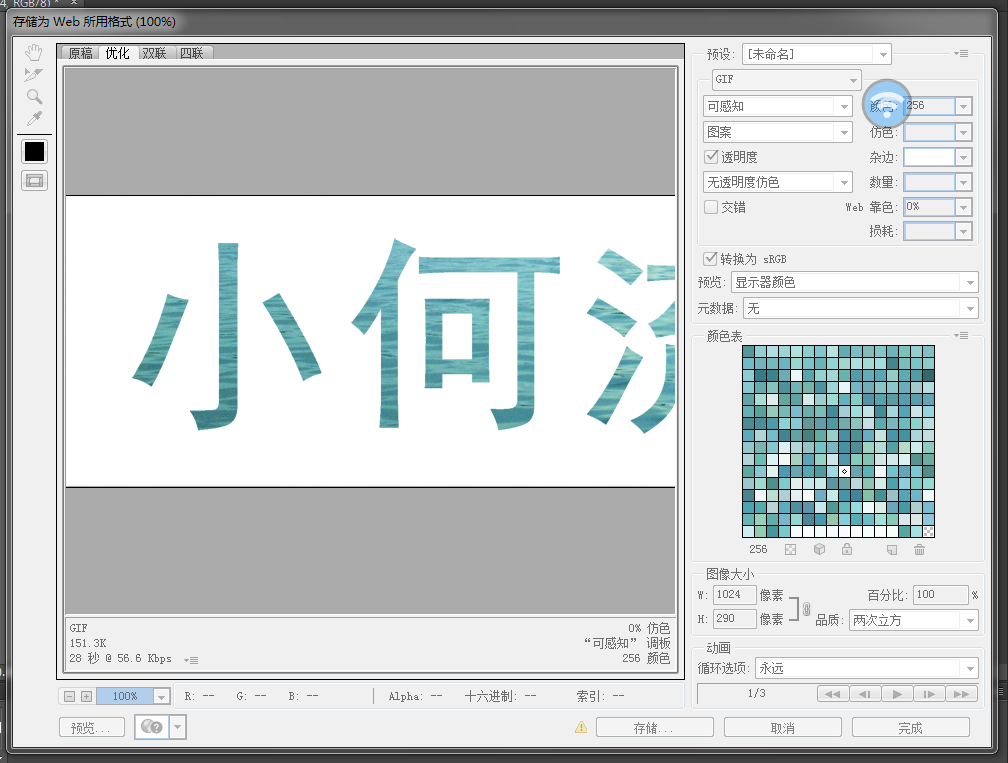
Task: Open the 循环选项 永远 dropdown
Action: [867, 669]
